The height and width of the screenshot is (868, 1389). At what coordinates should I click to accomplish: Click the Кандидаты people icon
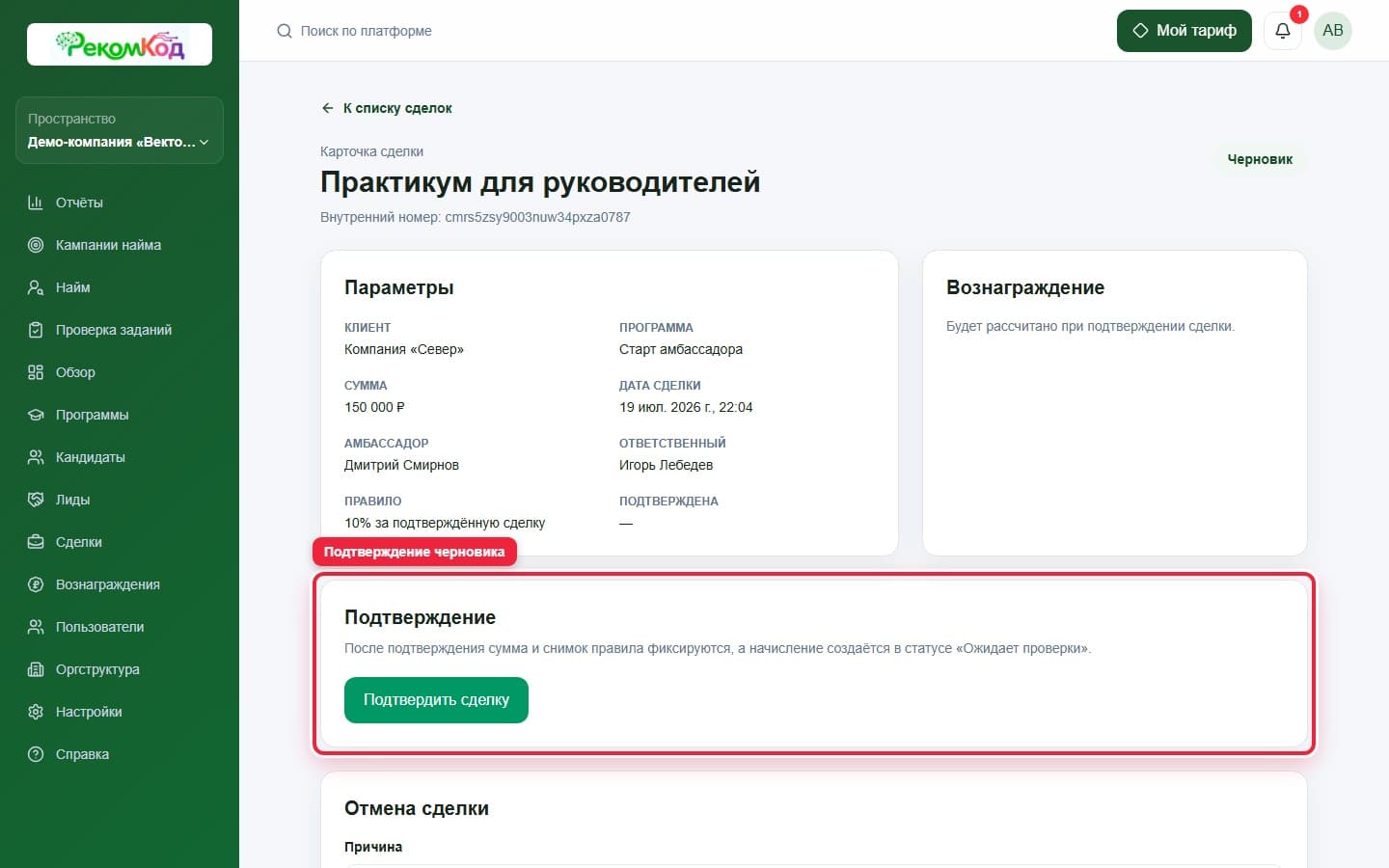[36, 457]
